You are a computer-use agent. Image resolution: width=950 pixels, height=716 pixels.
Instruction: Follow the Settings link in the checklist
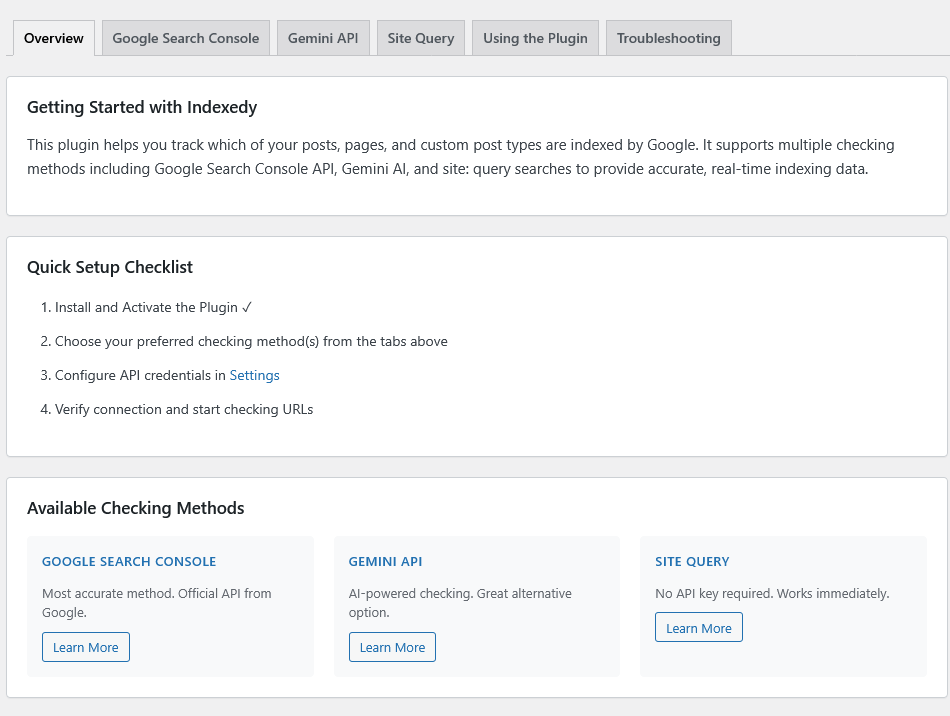click(x=254, y=375)
